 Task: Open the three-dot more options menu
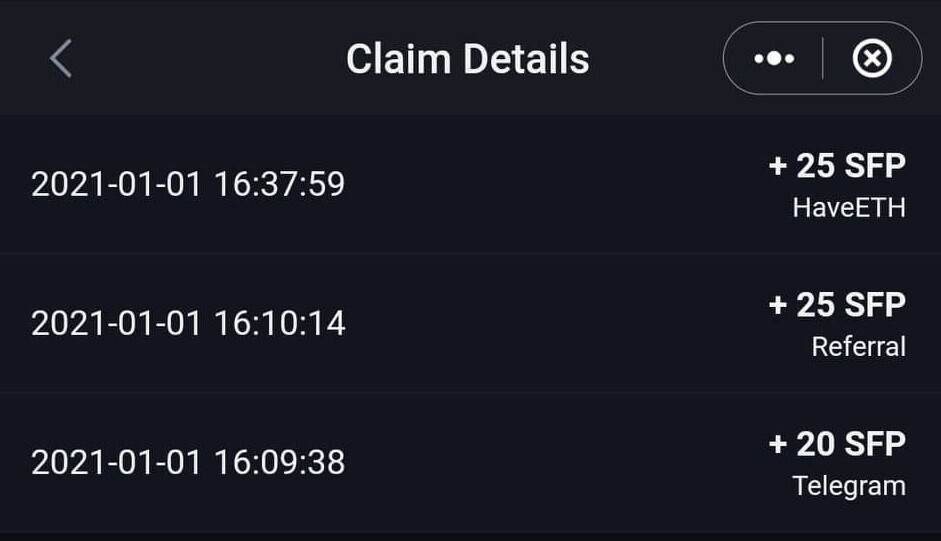(x=774, y=58)
